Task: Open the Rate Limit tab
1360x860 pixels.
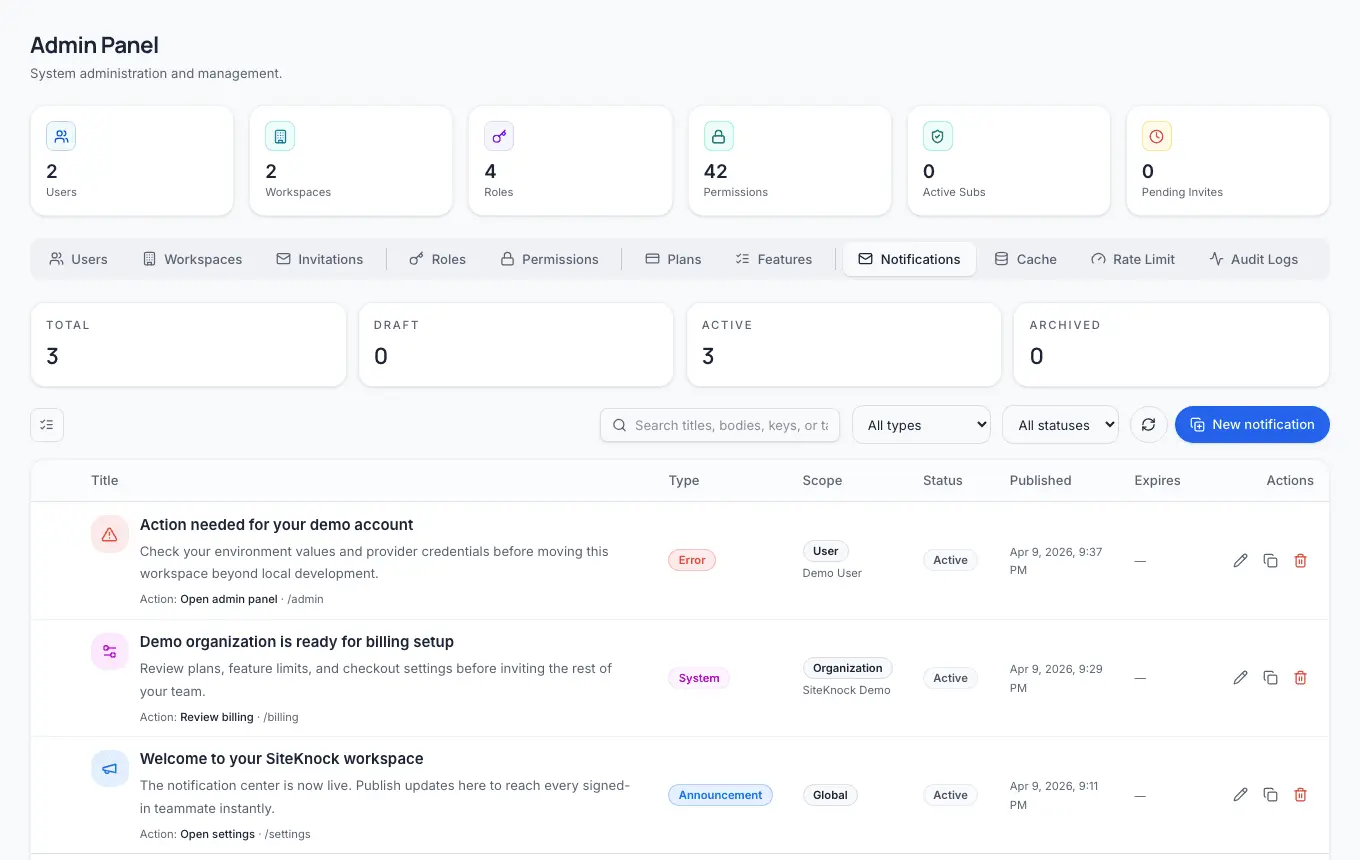Action: (x=1133, y=259)
